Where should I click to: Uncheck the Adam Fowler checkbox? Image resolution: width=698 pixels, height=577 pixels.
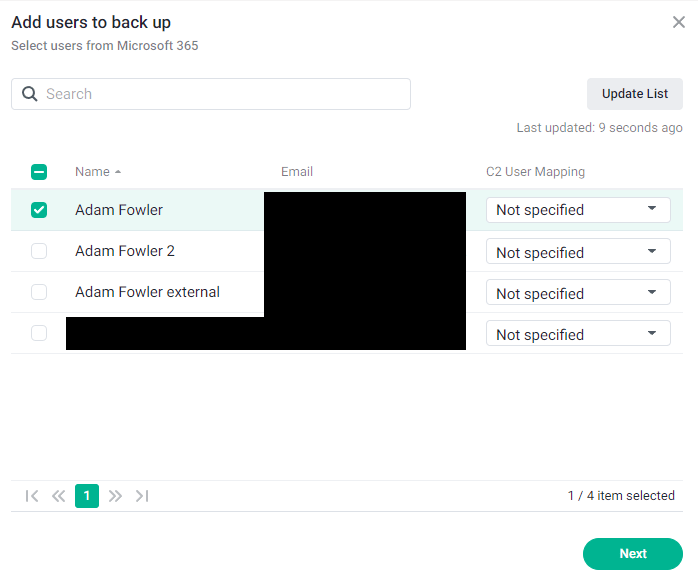(39, 210)
